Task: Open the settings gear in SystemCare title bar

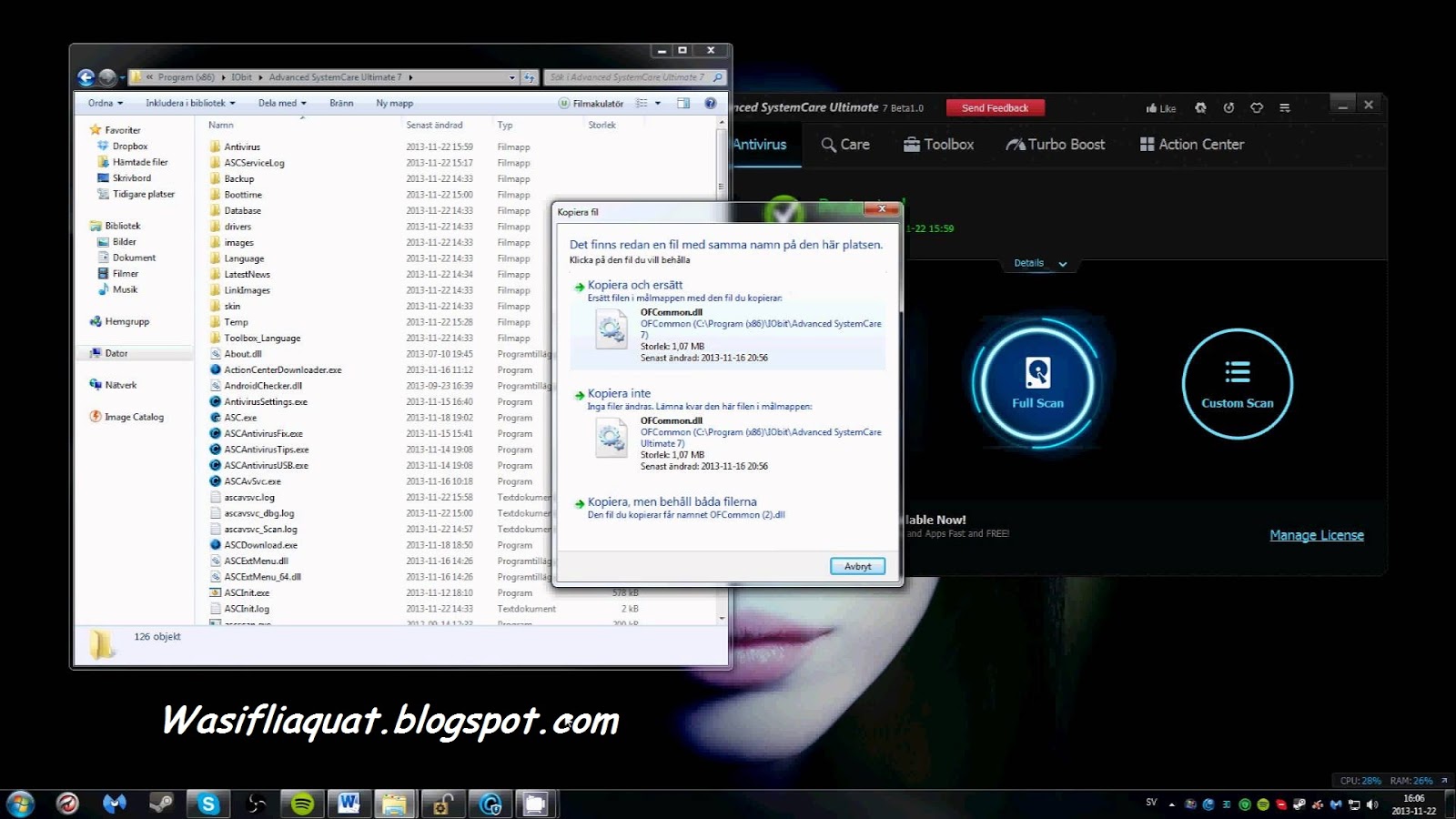Action: 1200,107
